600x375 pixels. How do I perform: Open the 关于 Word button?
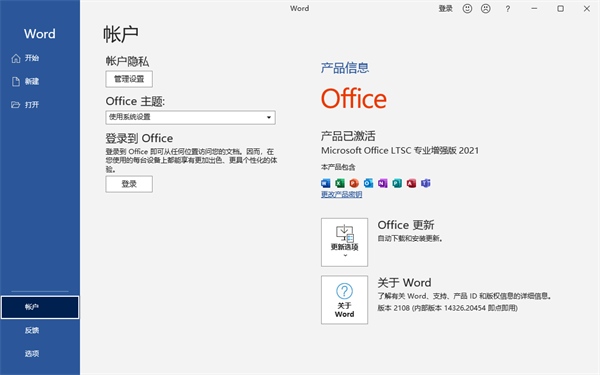(344, 300)
